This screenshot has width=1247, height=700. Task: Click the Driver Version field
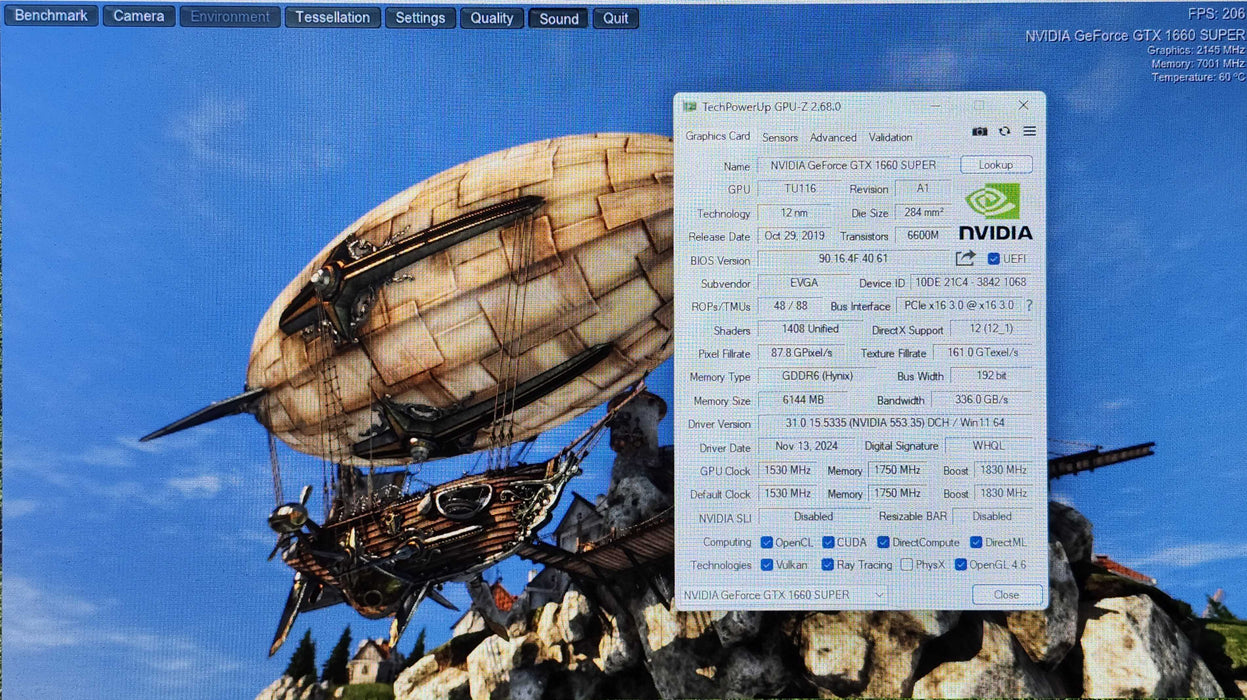pyautogui.click(x=895, y=424)
